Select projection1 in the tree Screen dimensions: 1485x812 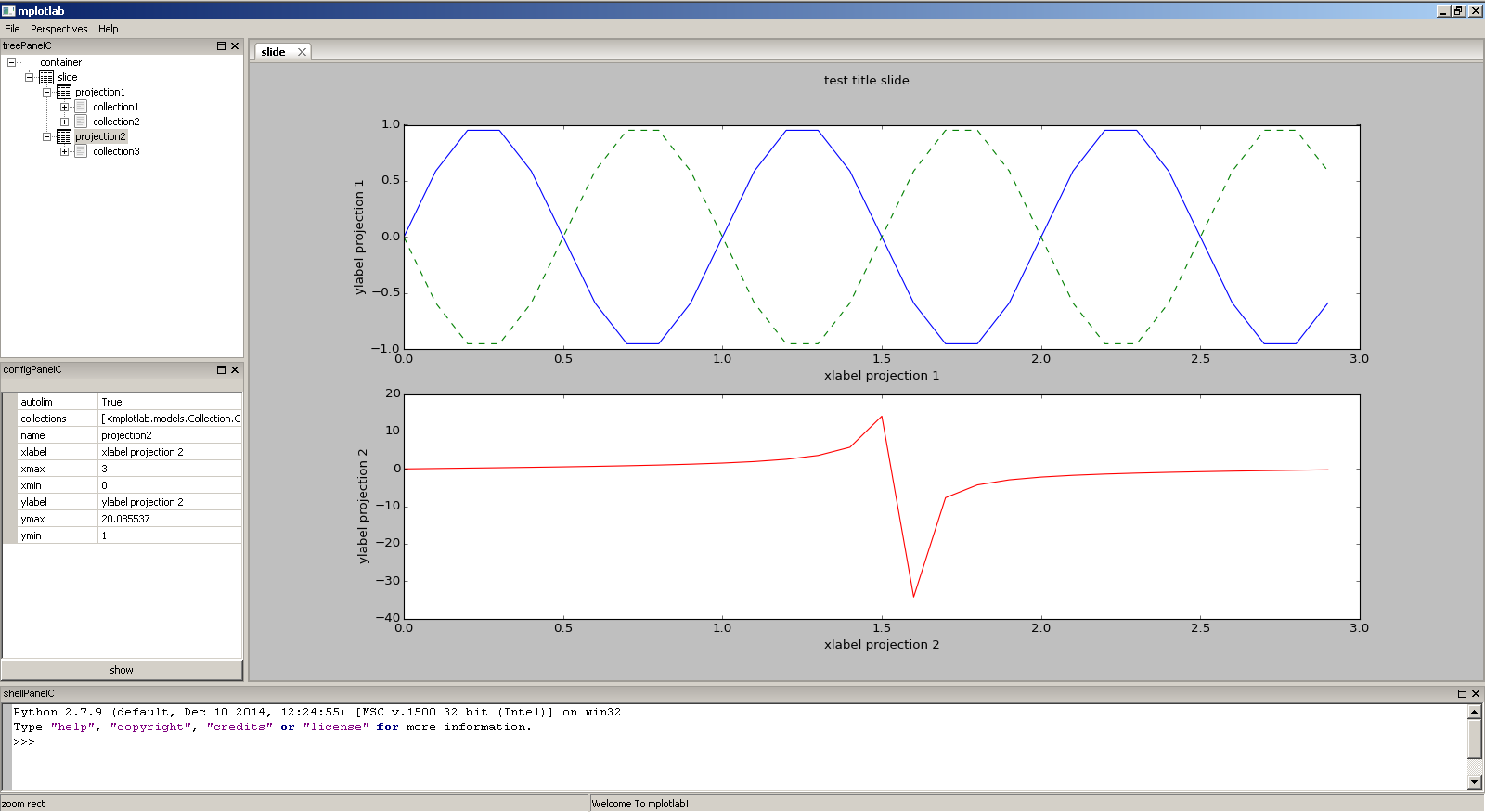100,92
